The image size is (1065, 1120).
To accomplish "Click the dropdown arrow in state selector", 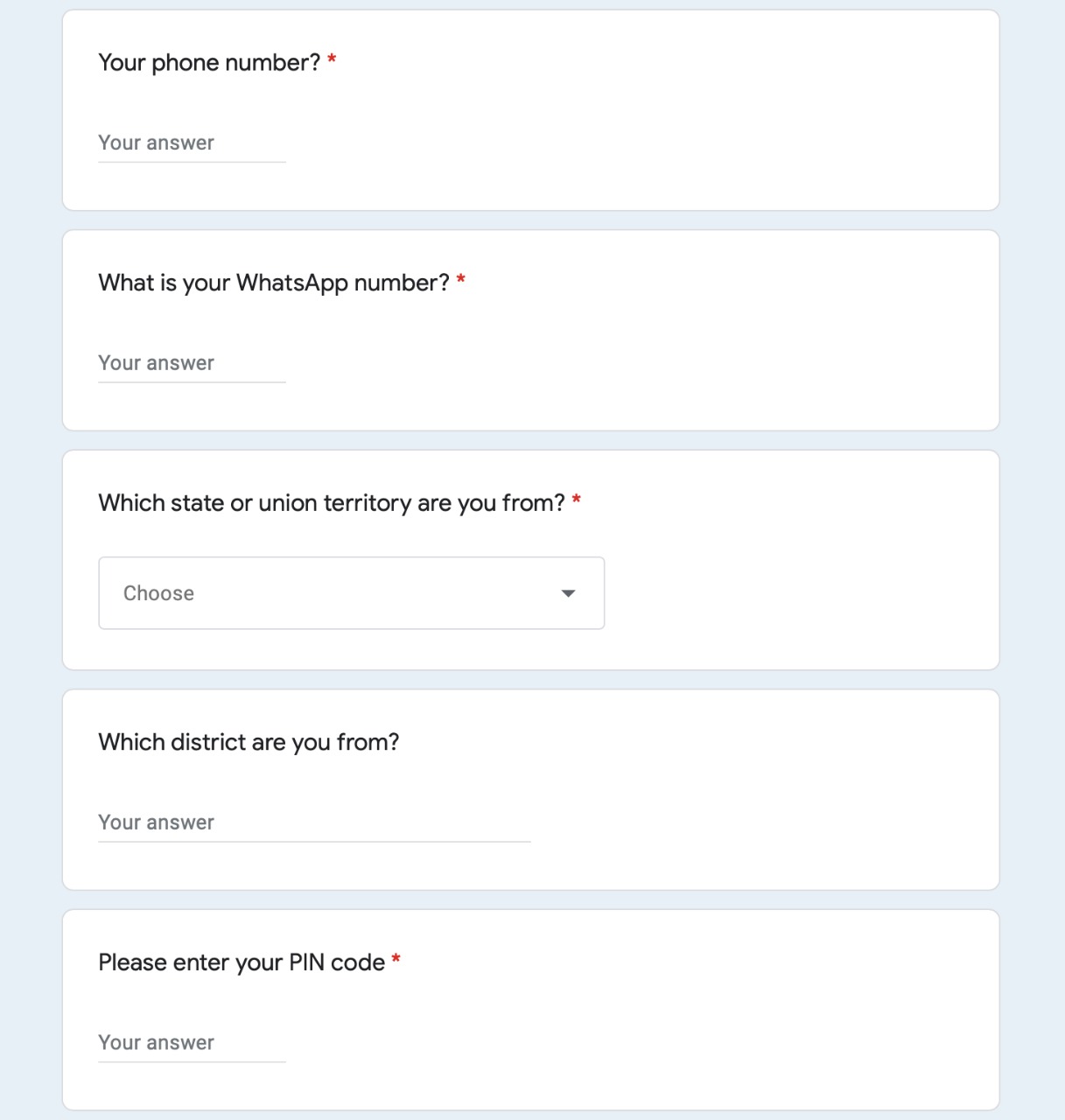I will pyautogui.click(x=568, y=593).
